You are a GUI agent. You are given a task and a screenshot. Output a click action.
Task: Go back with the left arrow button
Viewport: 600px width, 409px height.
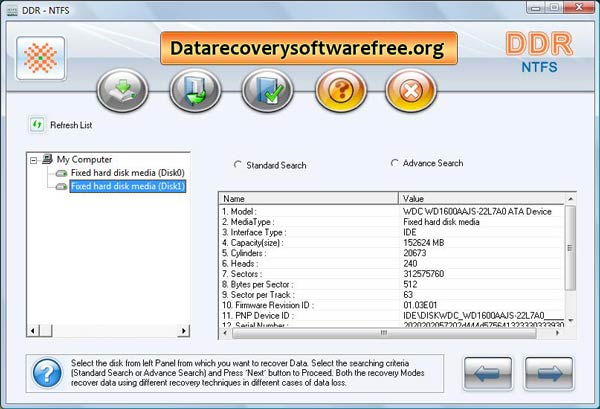[488, 373]
